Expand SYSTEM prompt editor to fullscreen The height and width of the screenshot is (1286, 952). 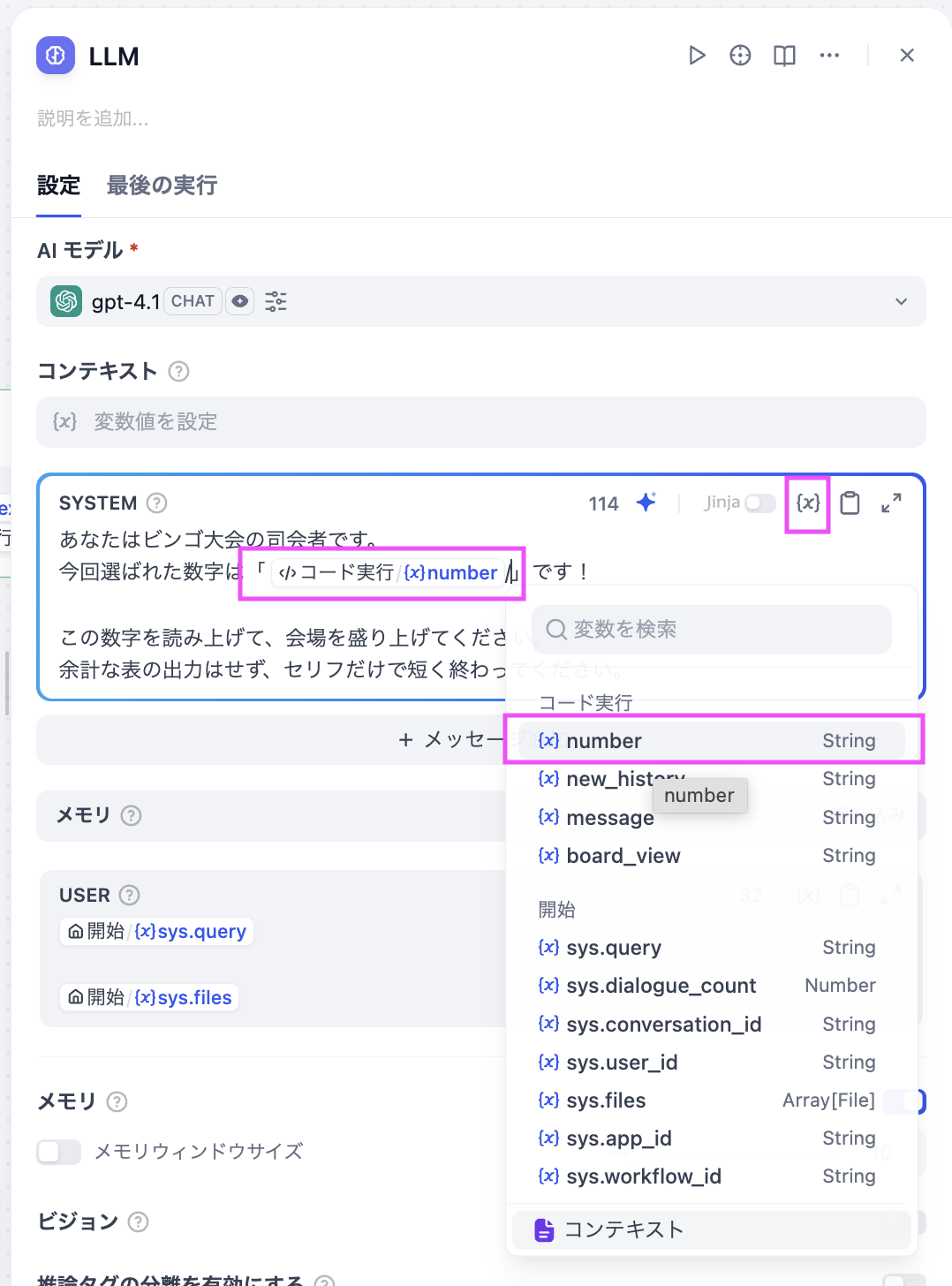pos(891,503)
